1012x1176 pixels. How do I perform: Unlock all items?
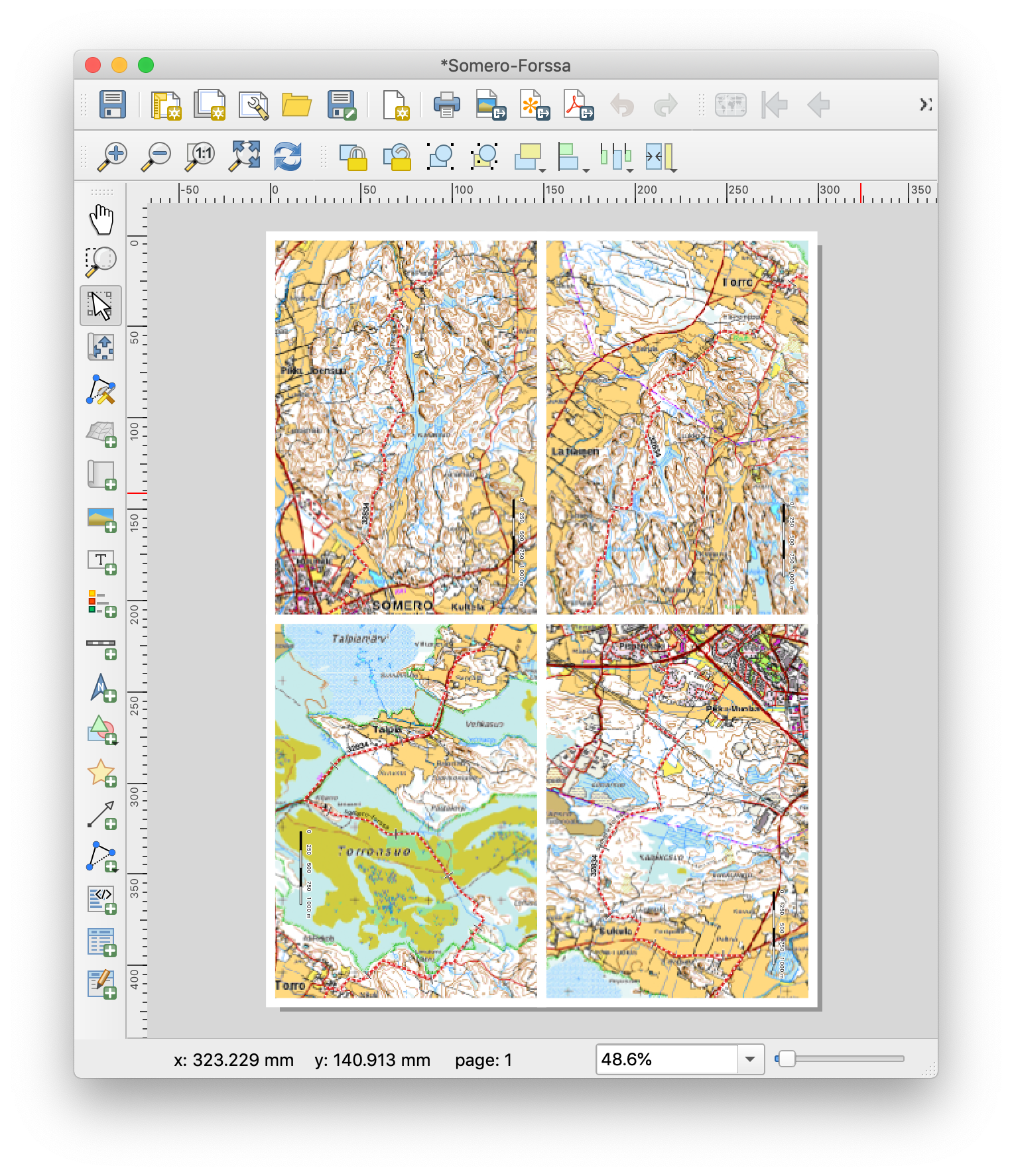click(397, 157)
